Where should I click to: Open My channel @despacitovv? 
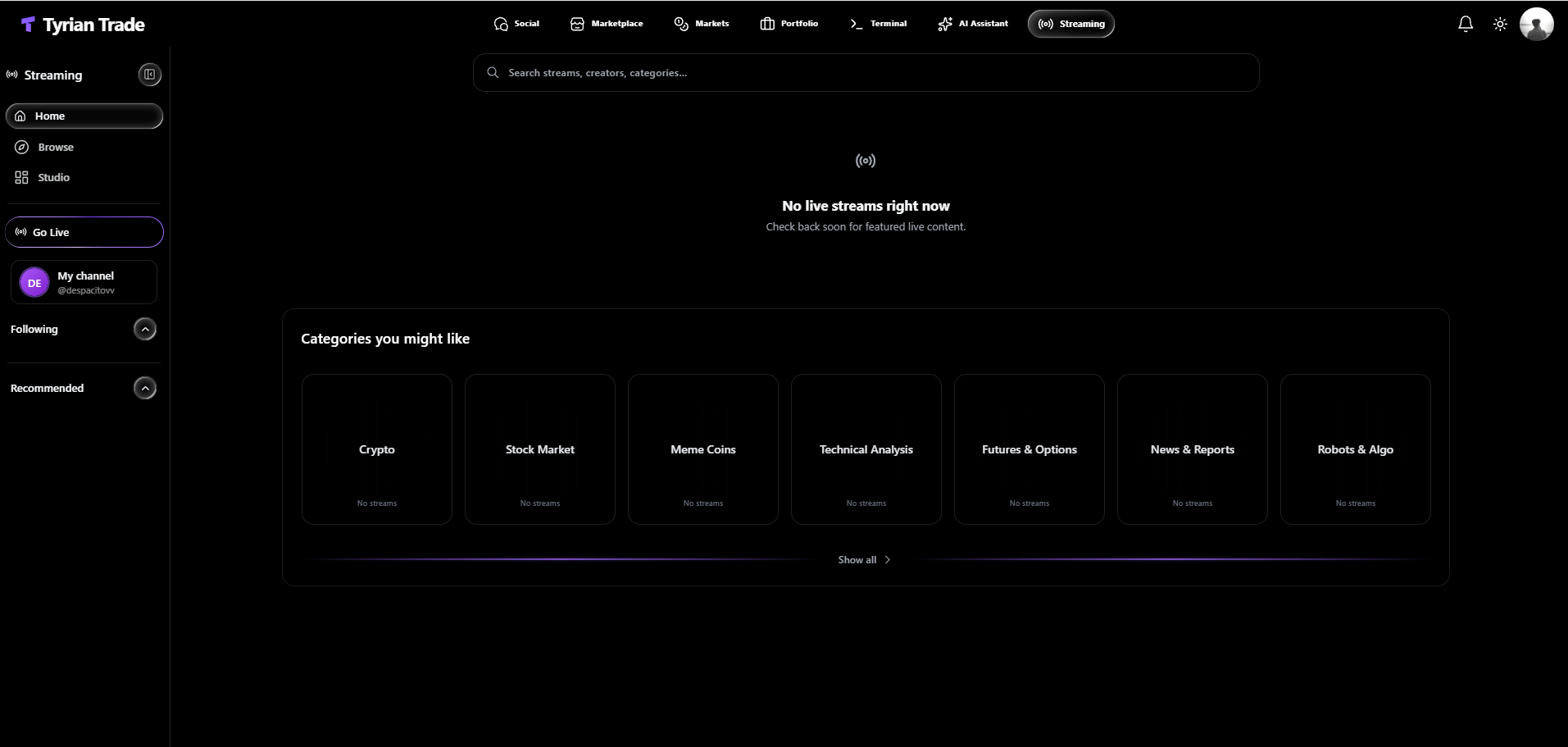click(x=84, y=282)
